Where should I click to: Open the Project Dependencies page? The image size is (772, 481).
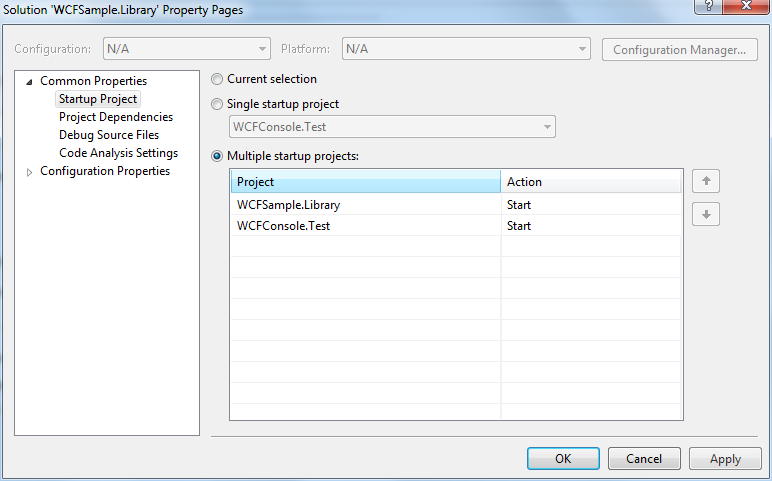[x=116, y=117]
